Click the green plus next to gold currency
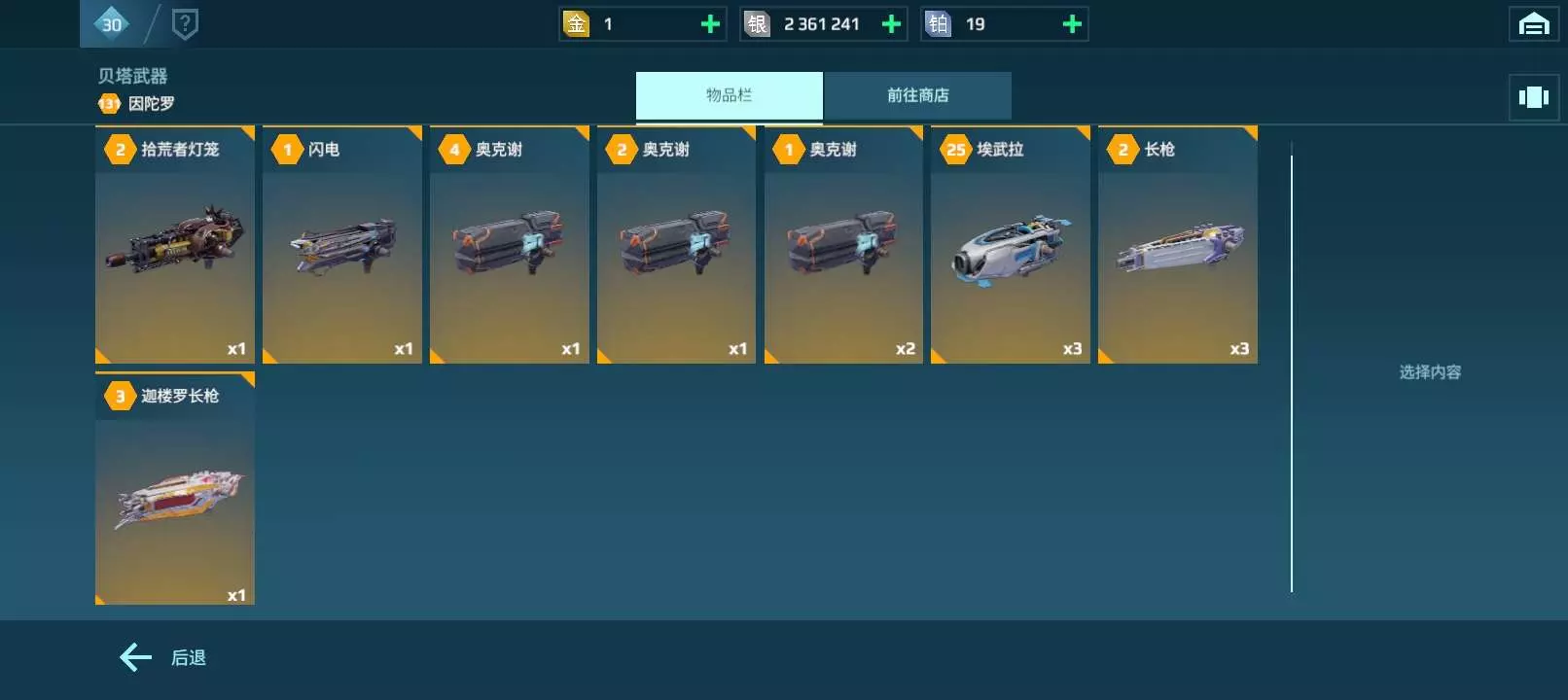Image resolution: width=1568 pixels, height=700 pixels. (x=710, y=24)
